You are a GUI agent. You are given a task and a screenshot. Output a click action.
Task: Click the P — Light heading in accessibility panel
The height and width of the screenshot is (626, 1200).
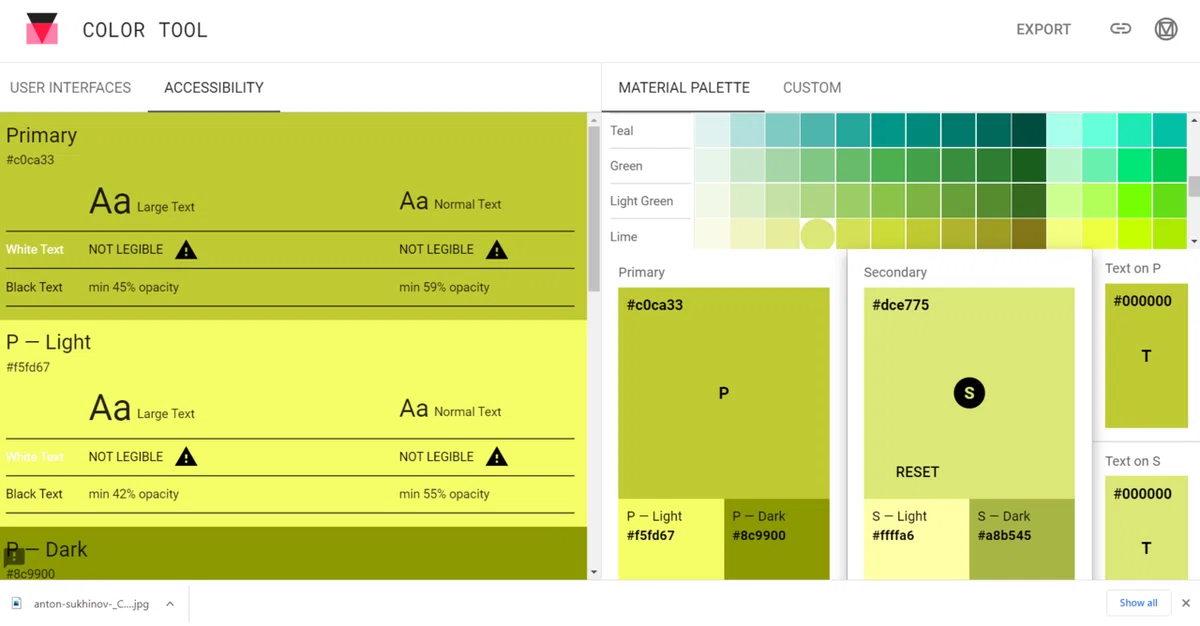(x=48, y=342)
